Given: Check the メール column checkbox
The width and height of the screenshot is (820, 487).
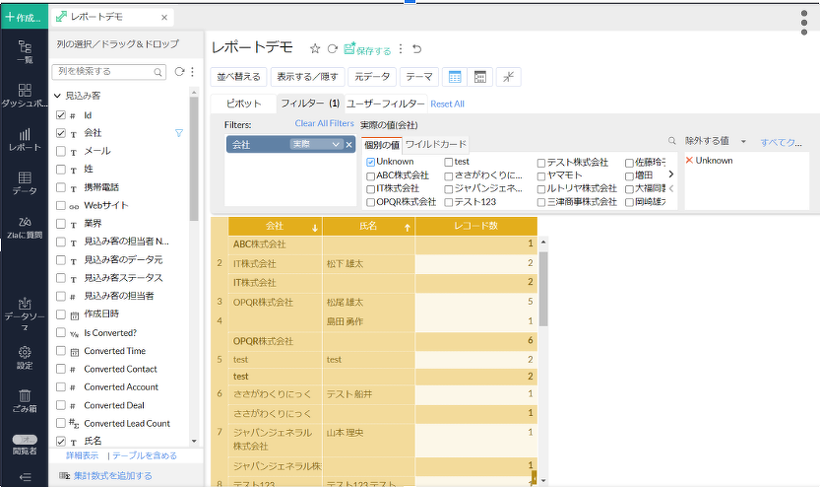Looking at the screenshot, I should (61, 151).
